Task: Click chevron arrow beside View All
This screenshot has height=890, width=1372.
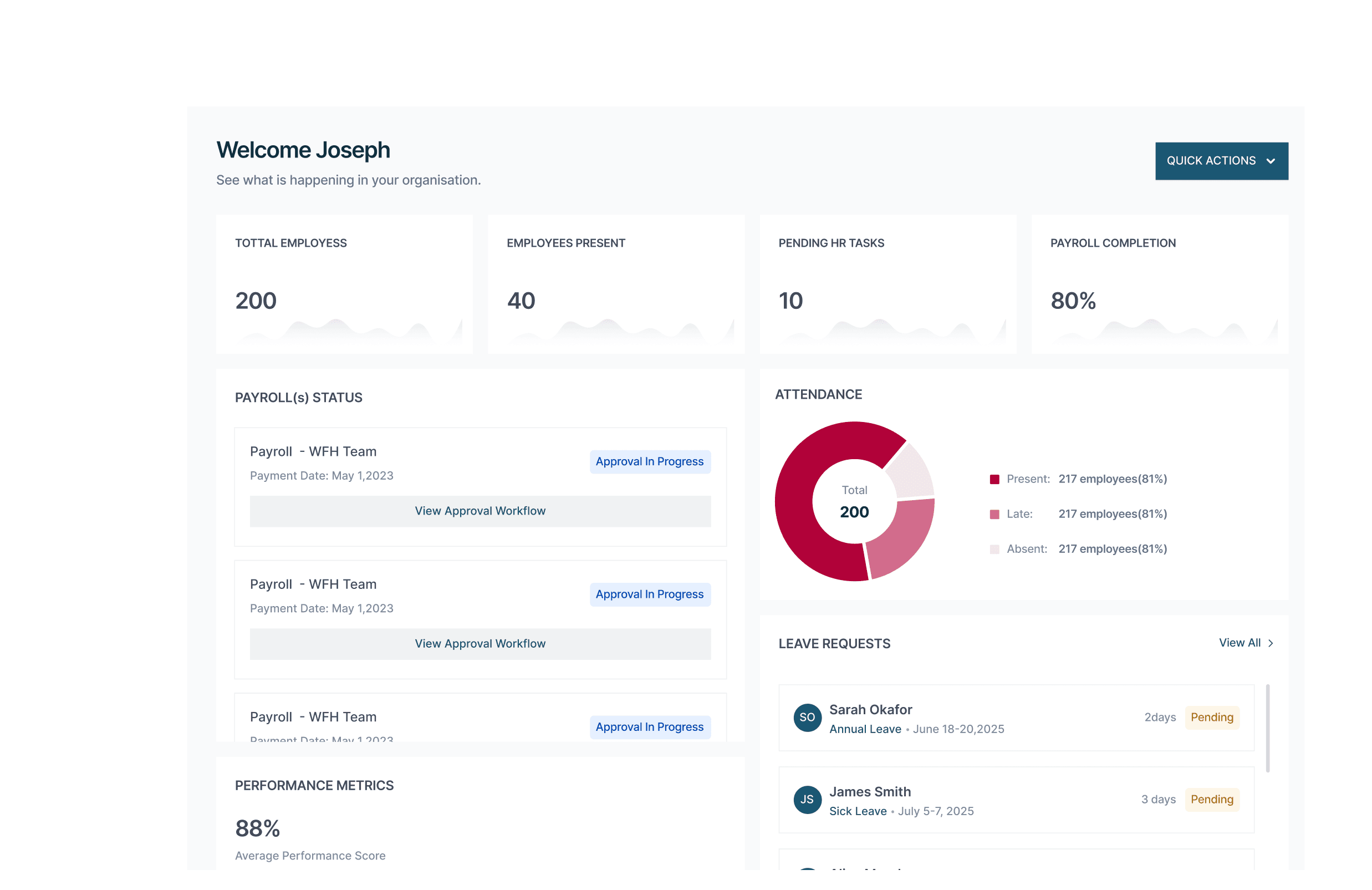Action: click(x=1271, y=643)
